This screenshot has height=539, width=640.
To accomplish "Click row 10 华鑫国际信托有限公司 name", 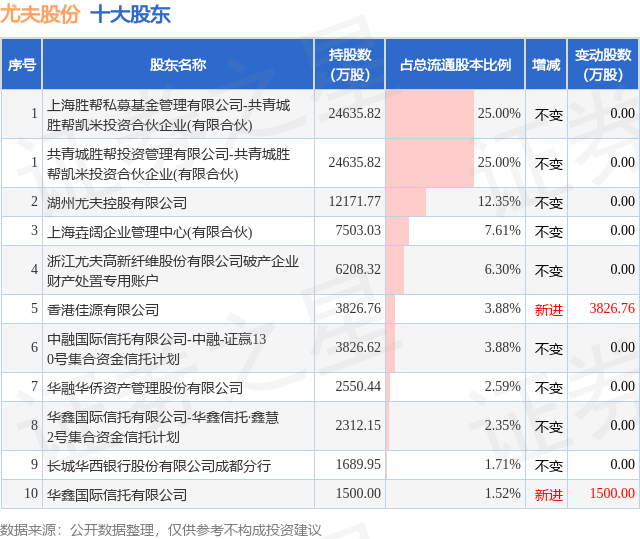I will tap(117, 495).
